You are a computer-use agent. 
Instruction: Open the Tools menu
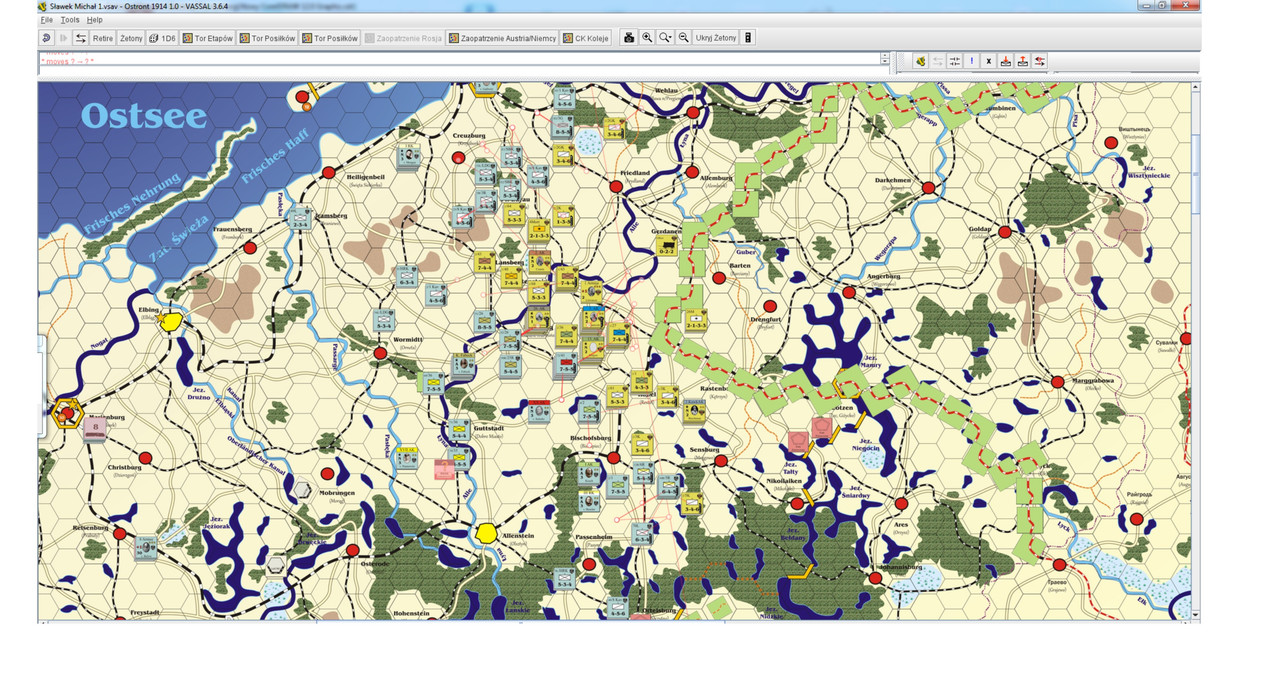(69, 20)
